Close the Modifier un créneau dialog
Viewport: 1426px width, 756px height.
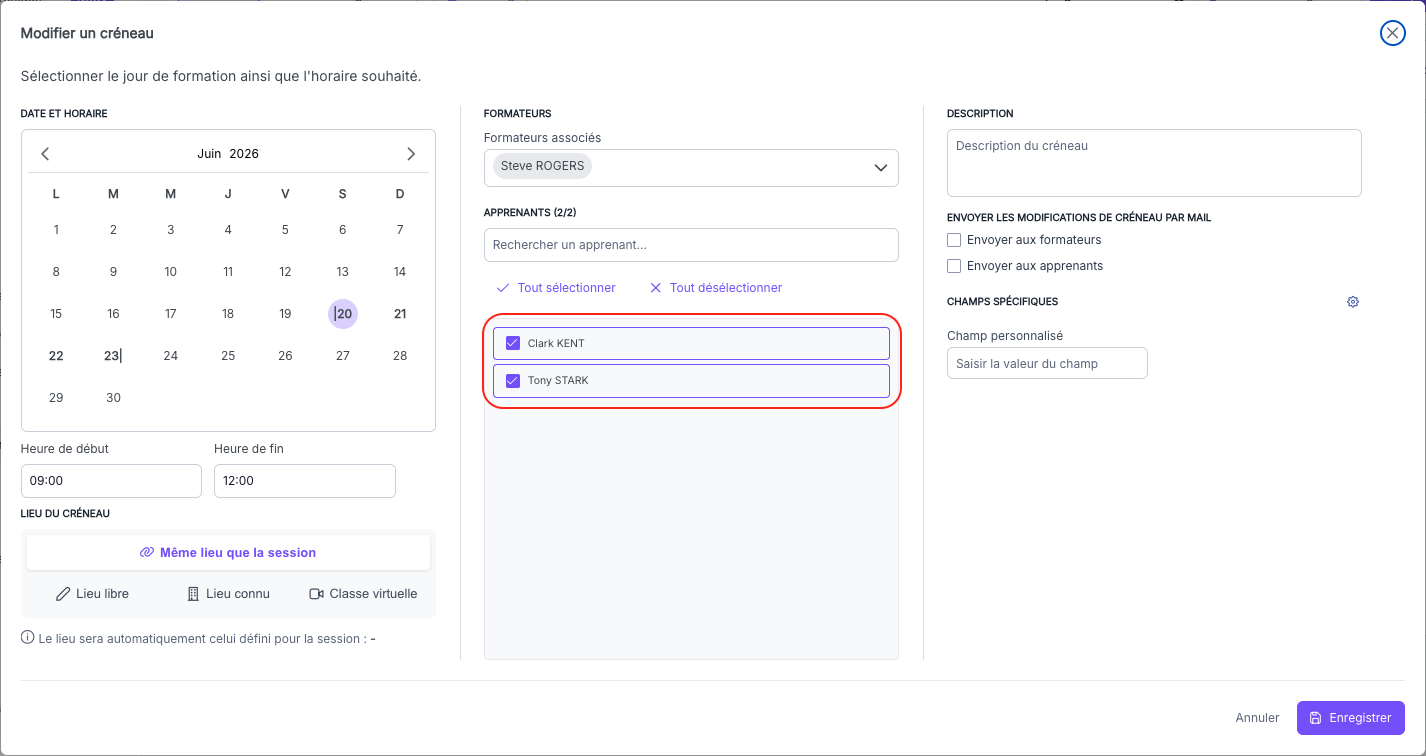coord(1392,33)
